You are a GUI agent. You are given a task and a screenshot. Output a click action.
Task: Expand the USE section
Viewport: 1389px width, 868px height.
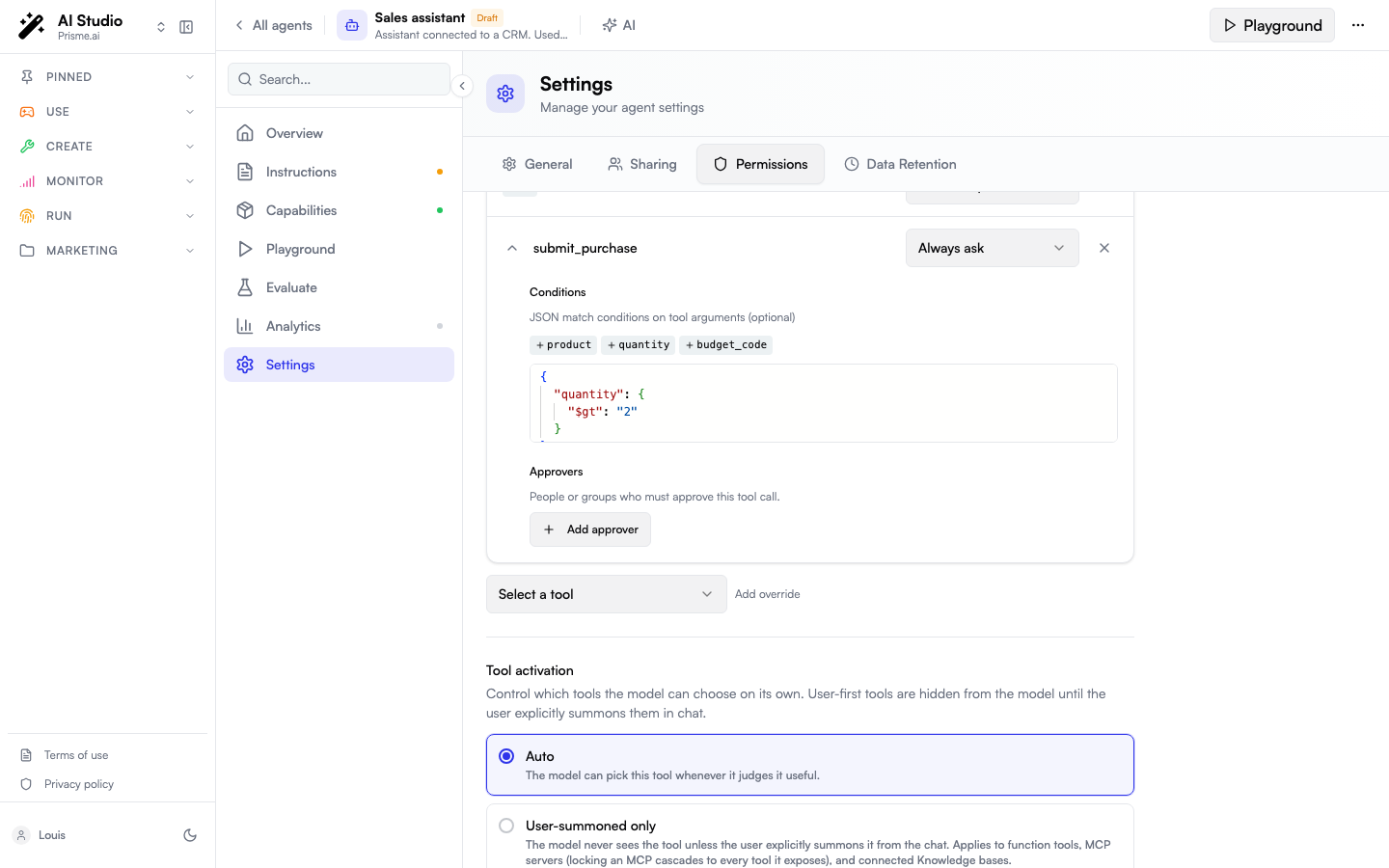pyautogui.click(x=107, y=112)
